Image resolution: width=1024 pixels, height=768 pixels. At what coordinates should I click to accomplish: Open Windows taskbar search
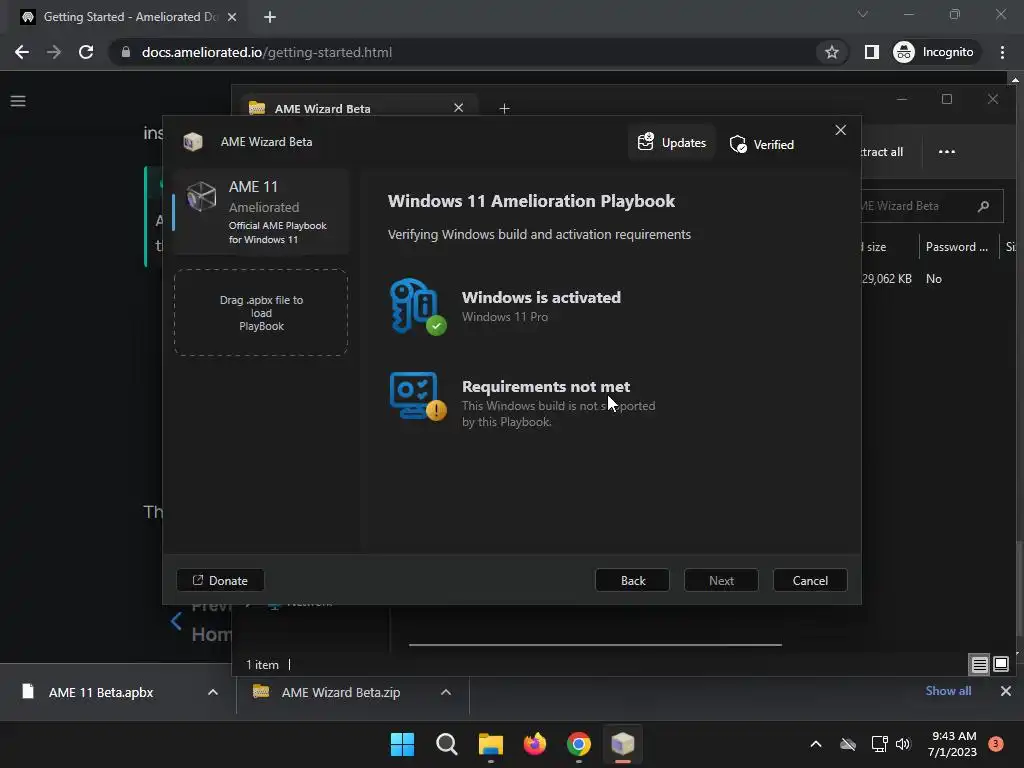[x=447, y=744]
